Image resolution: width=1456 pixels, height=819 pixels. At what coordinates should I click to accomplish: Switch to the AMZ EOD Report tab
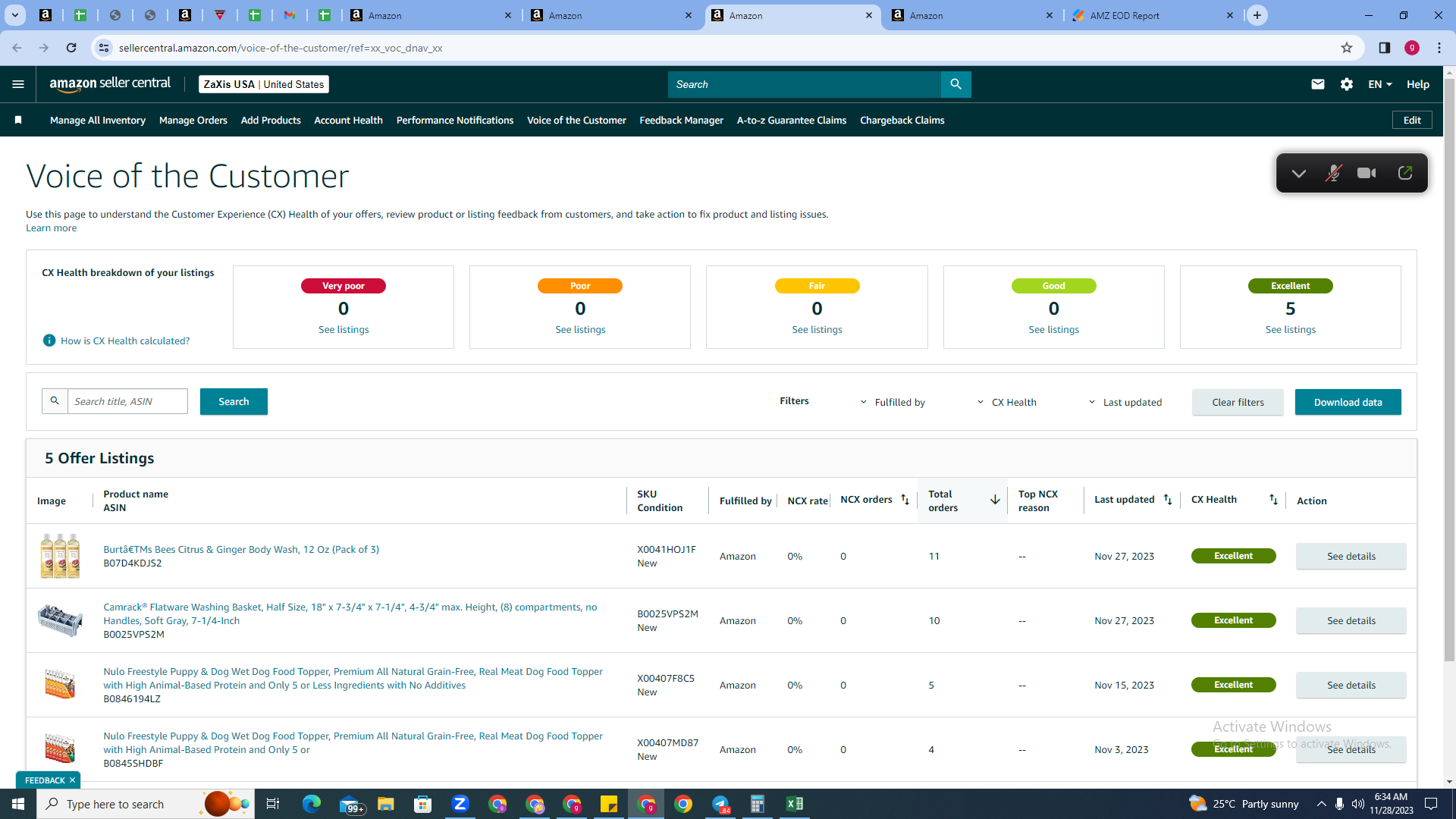pyautogui.click(x=1153, y=15)
